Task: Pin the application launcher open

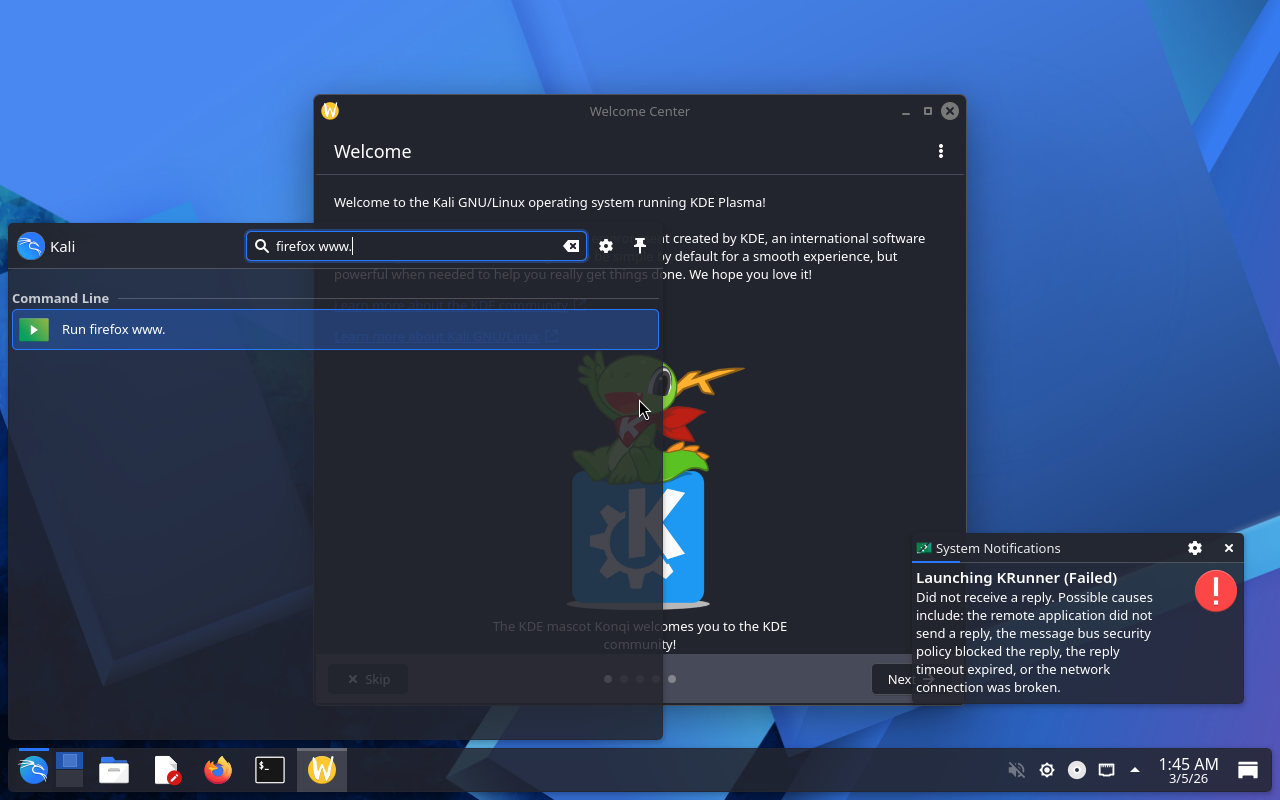Action: coord(640,246)
